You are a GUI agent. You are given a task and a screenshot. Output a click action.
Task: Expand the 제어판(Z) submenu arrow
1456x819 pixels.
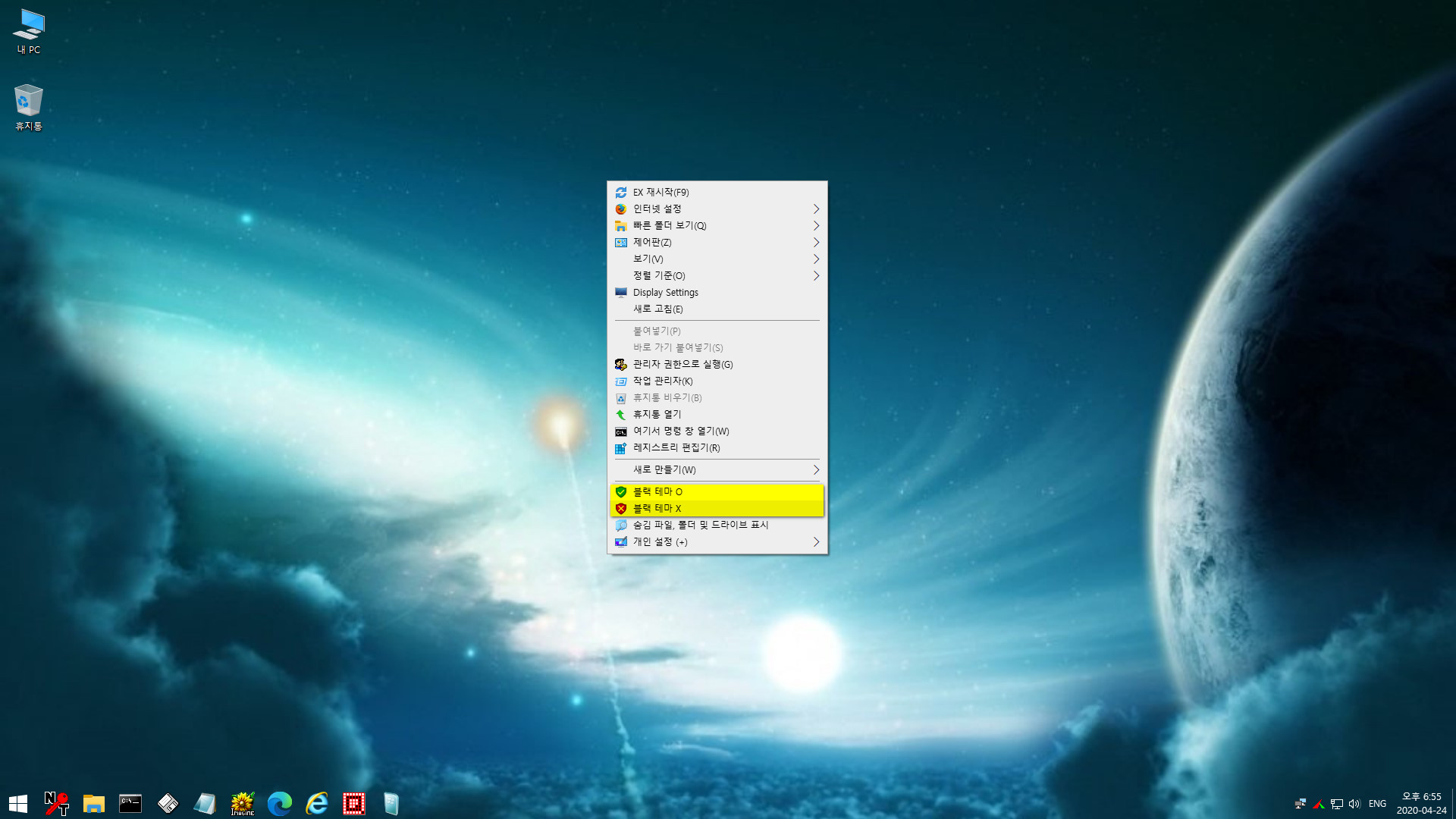(x=816, y=243)
